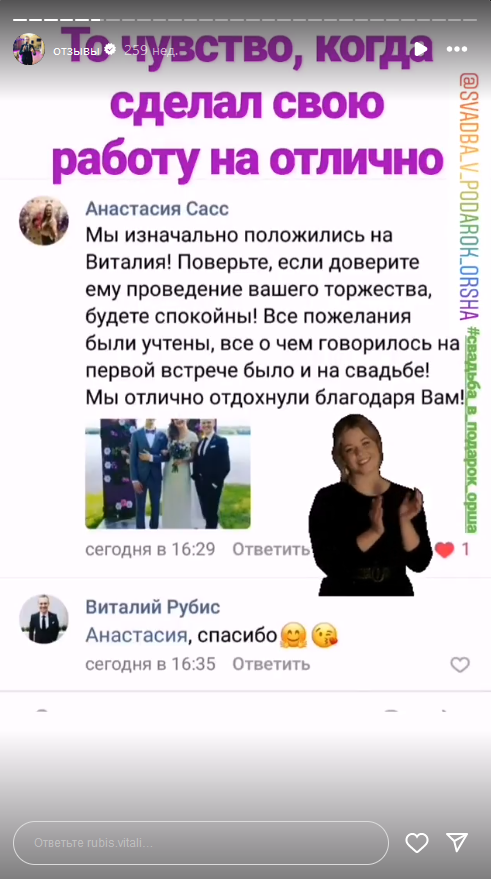This screenshot has width=491, height=879.
Task: Tap the @SVADBA_V_PODAROK_ORSHA mention
Action: click(x=467, y=196)
